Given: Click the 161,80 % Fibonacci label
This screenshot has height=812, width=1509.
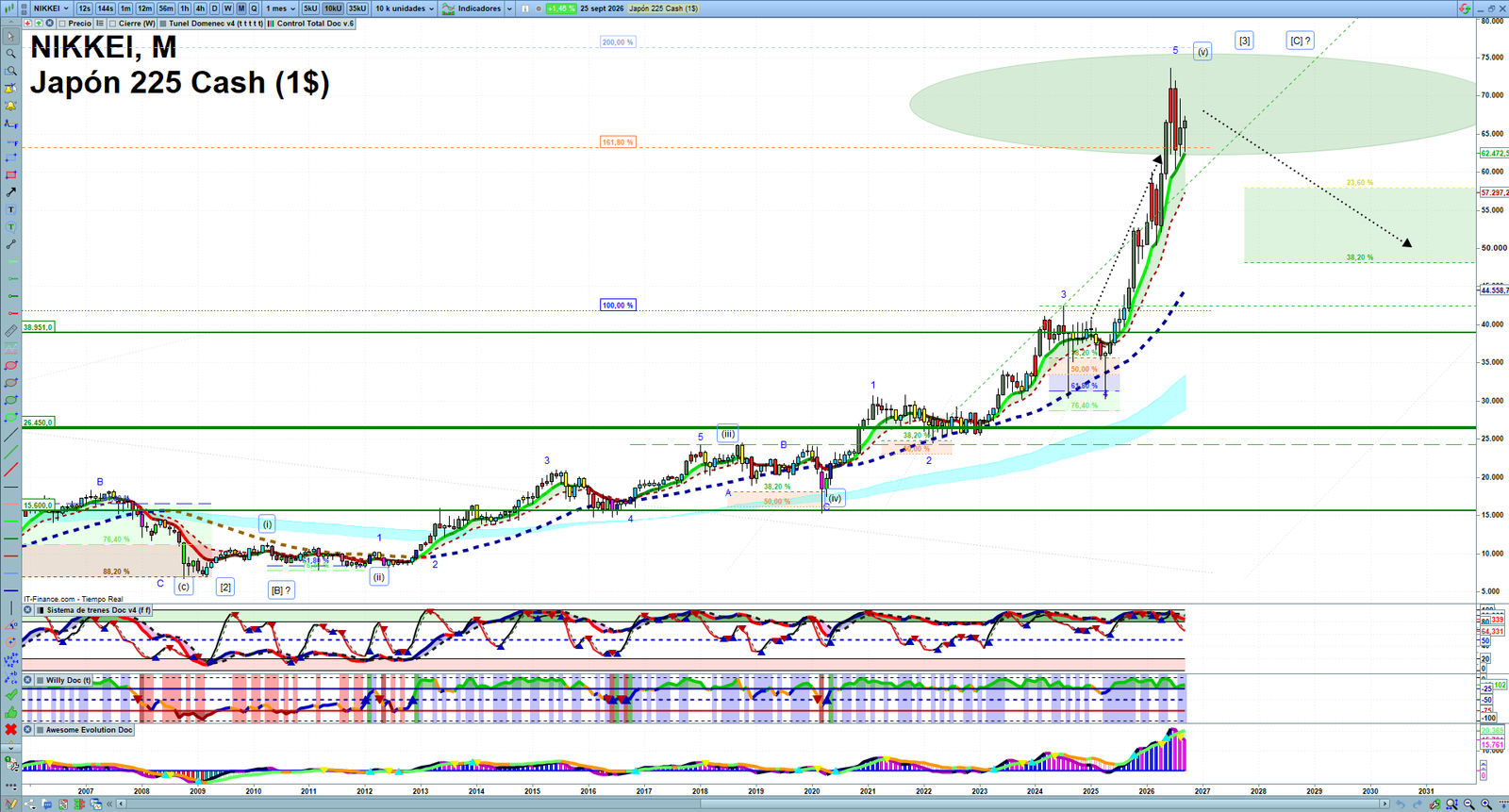Looking at the screenshot, I should pos(618,142).
